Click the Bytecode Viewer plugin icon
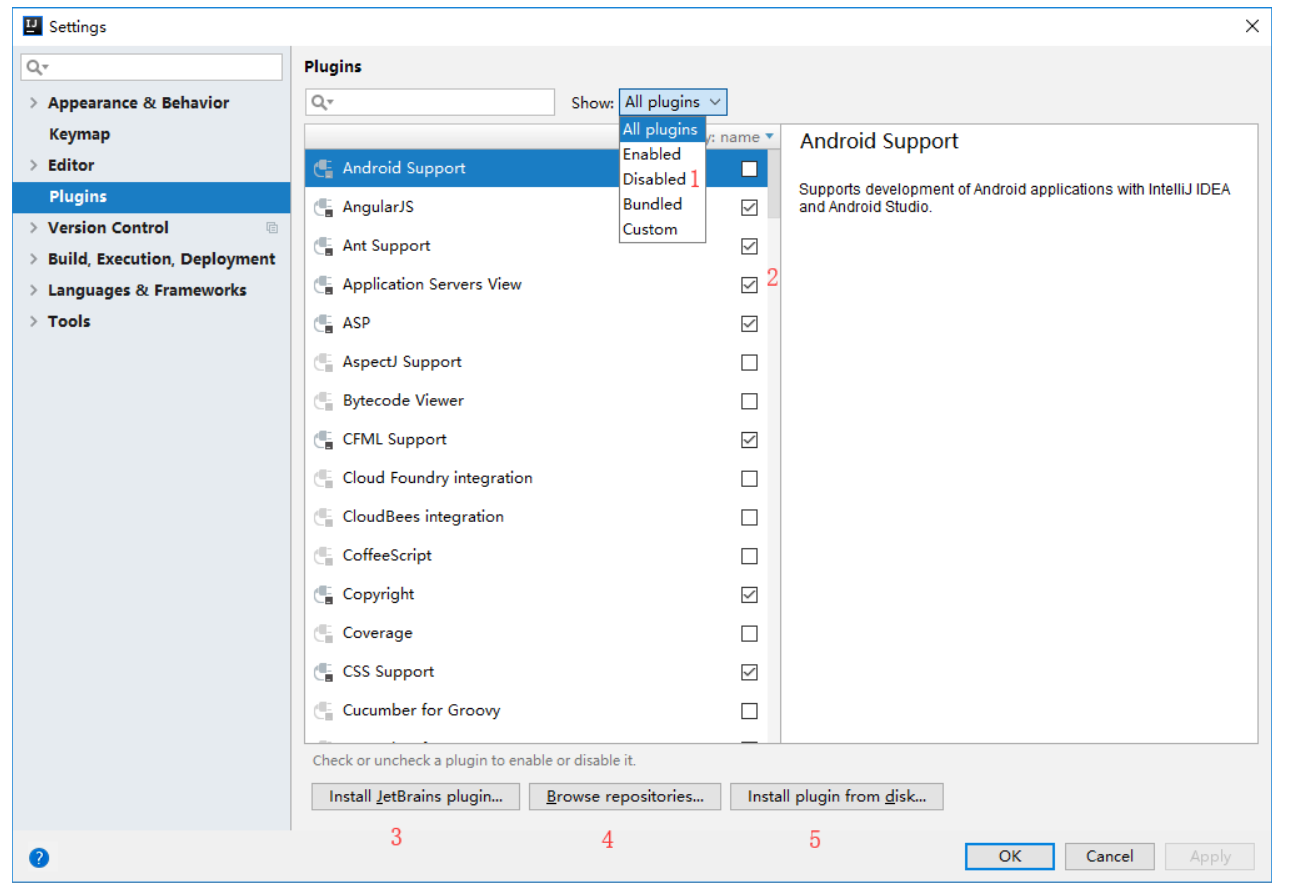Screen dimensions: 1290x894 (x=323, y=401)
